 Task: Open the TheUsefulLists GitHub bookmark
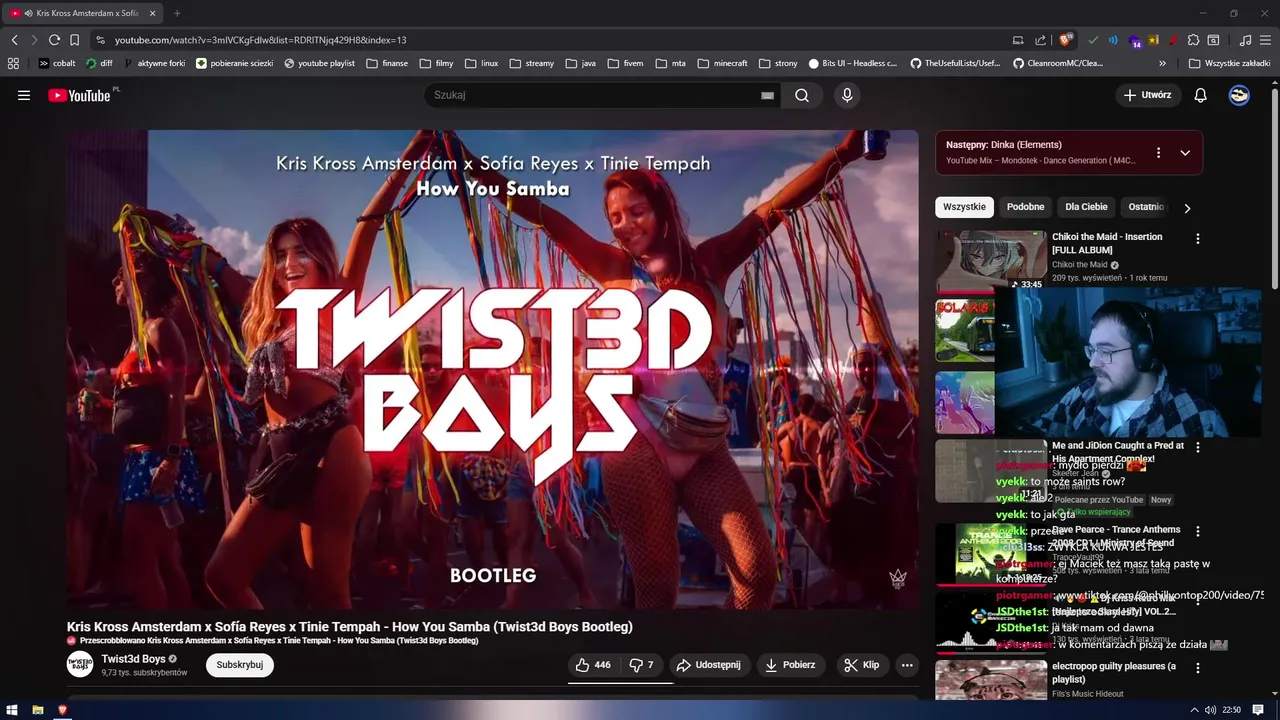click(955, 63)
